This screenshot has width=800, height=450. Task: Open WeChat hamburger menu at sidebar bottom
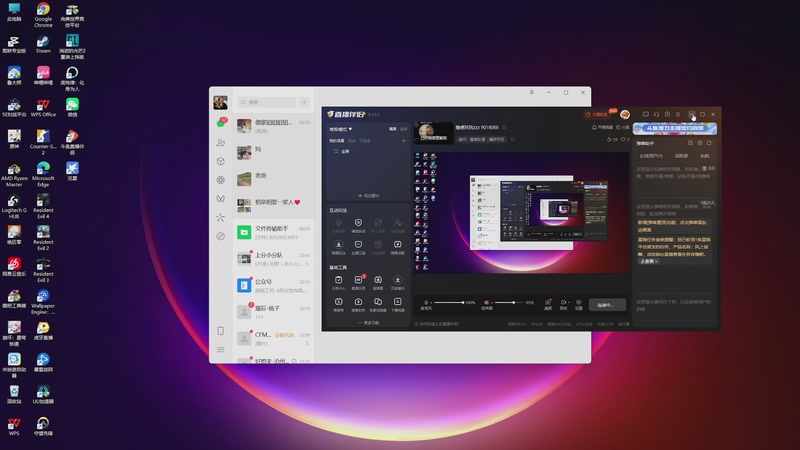point(220,349)
